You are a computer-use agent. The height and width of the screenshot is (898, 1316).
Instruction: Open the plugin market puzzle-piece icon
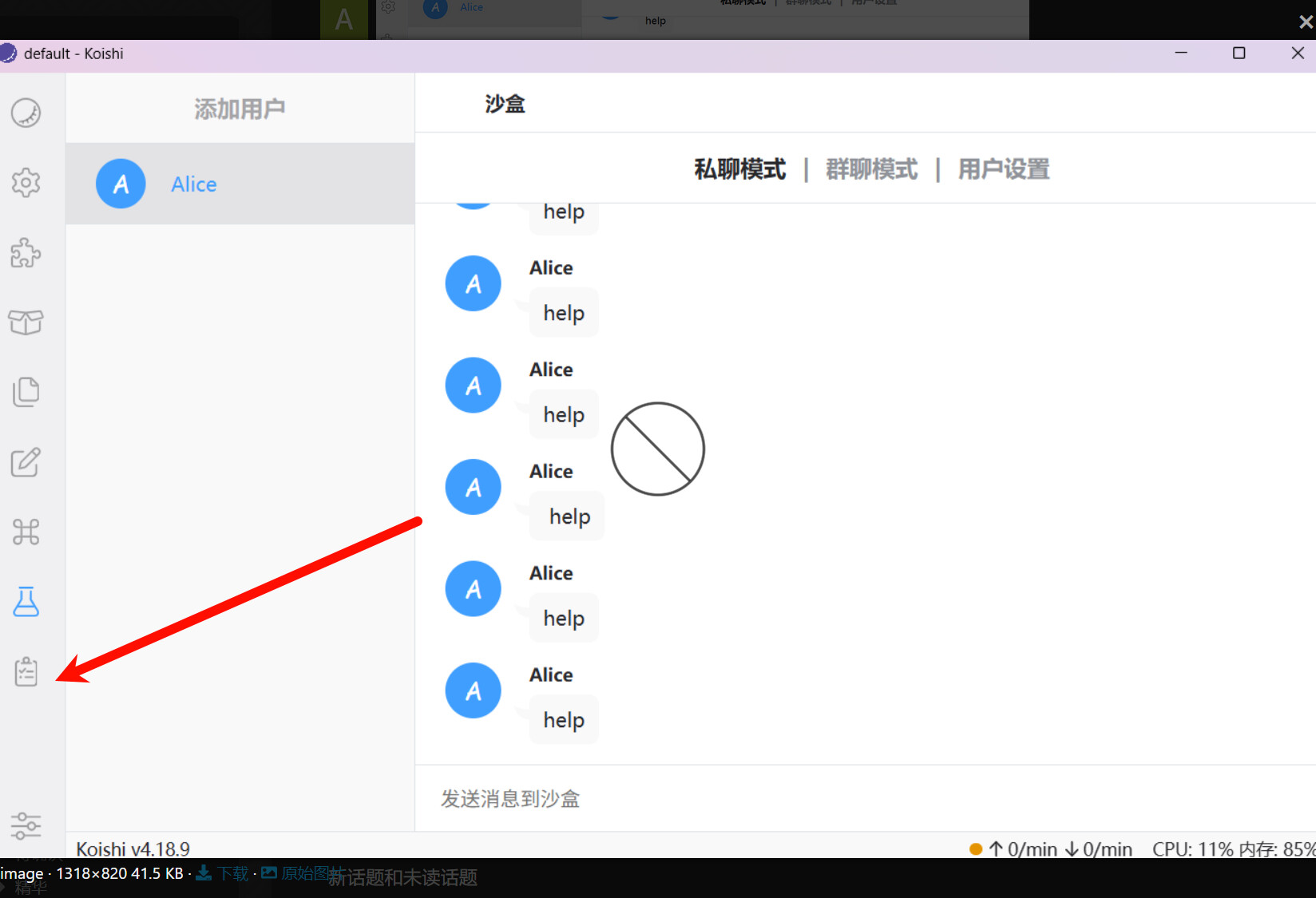[26, 253]
